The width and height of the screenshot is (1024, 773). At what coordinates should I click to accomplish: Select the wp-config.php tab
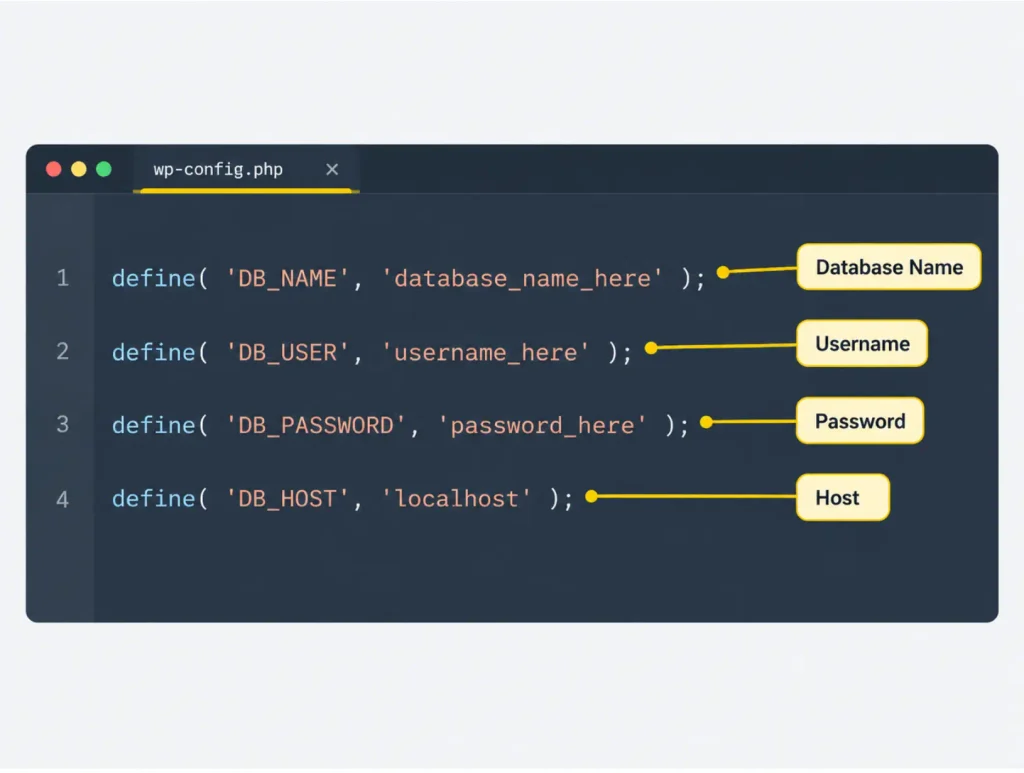(246, 170)
